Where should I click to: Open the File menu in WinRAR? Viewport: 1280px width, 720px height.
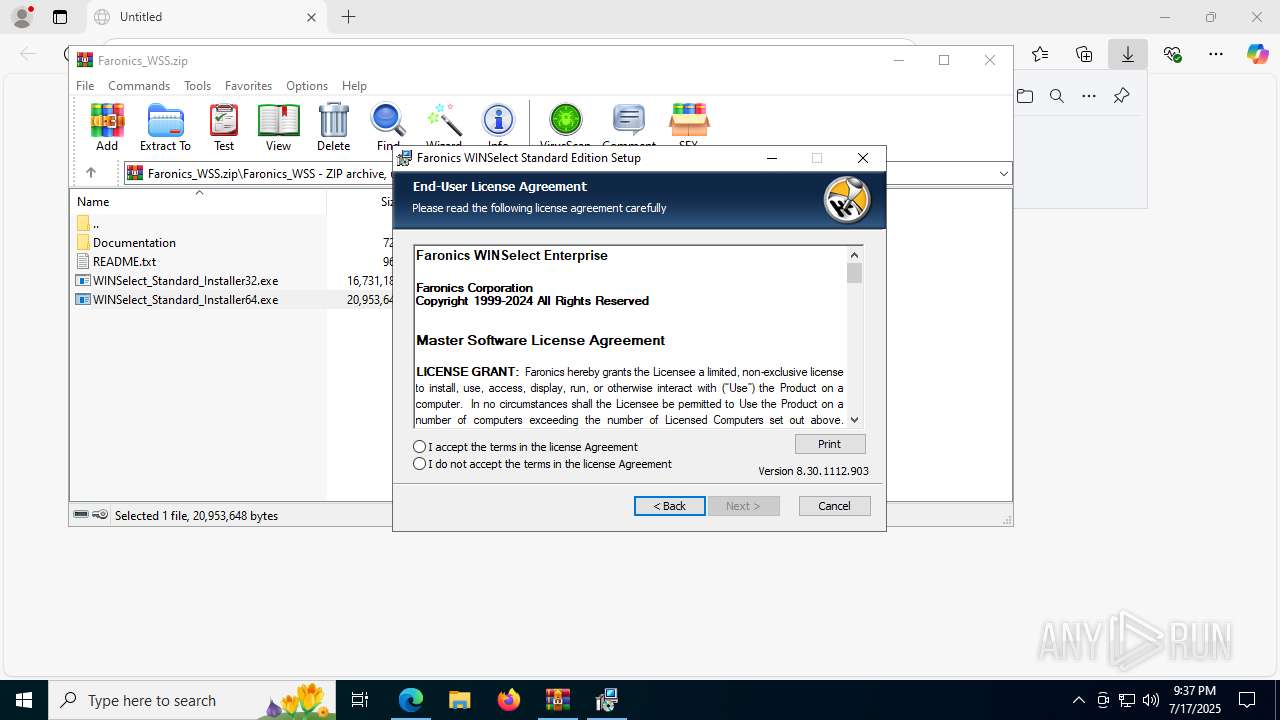pos(85,86)
